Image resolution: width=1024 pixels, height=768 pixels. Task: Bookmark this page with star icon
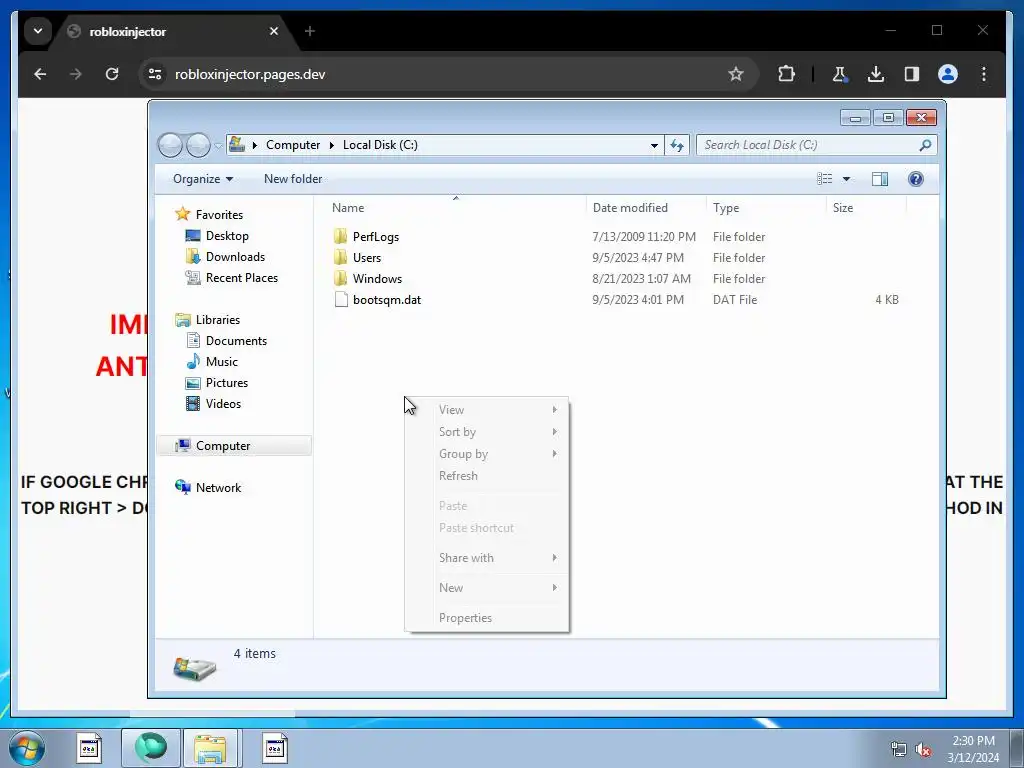click(736, 74)
